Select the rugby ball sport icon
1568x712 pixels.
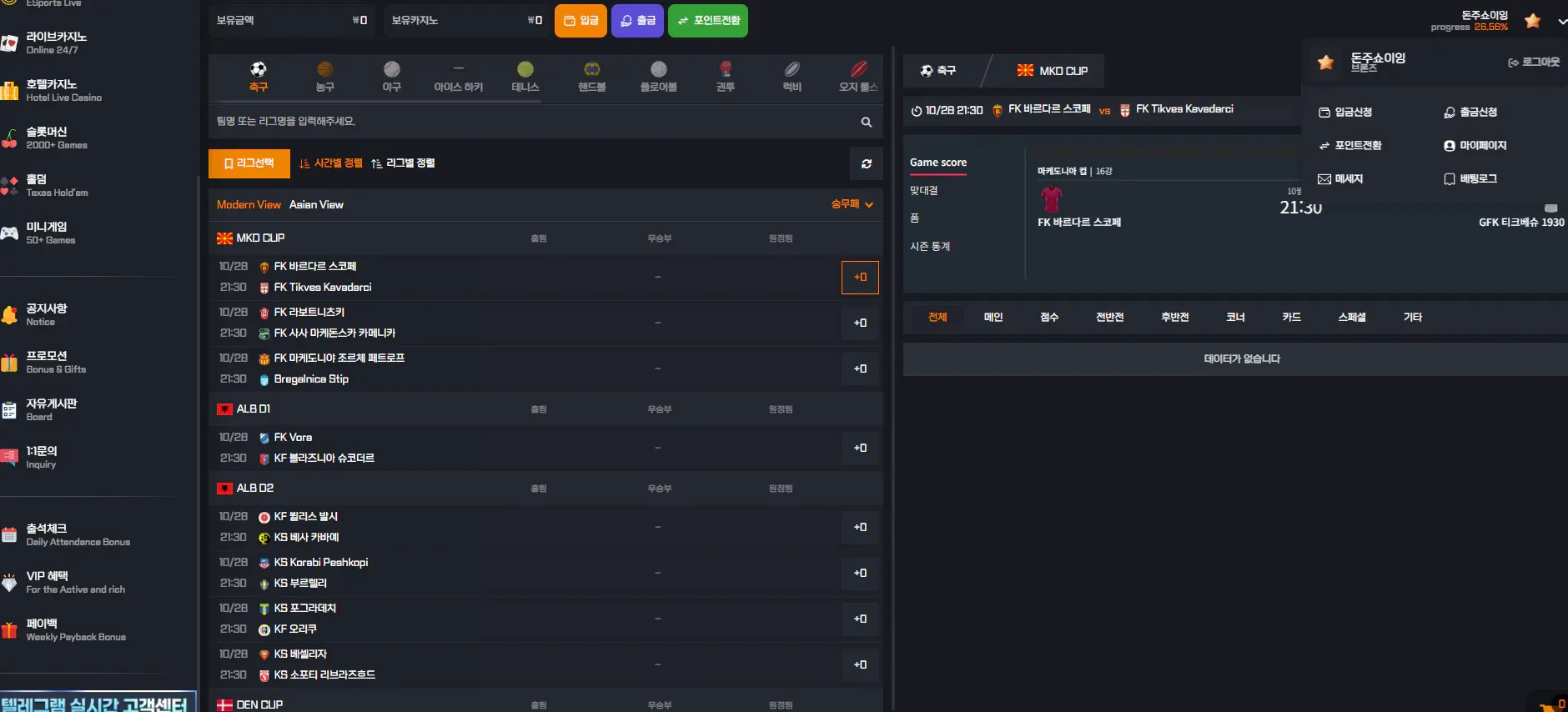[x=792, y=69]
